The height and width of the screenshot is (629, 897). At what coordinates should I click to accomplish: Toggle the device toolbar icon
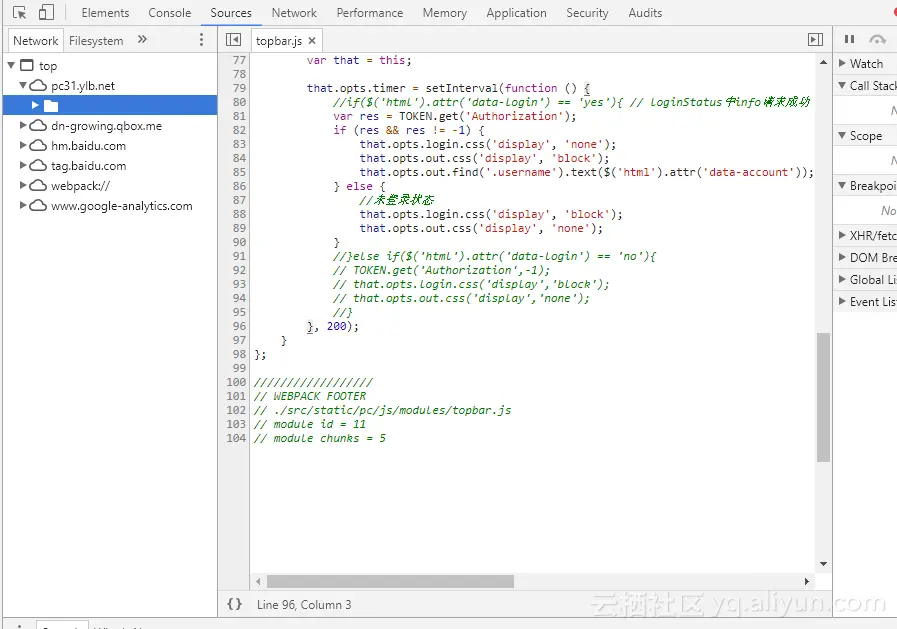(46, 13)
